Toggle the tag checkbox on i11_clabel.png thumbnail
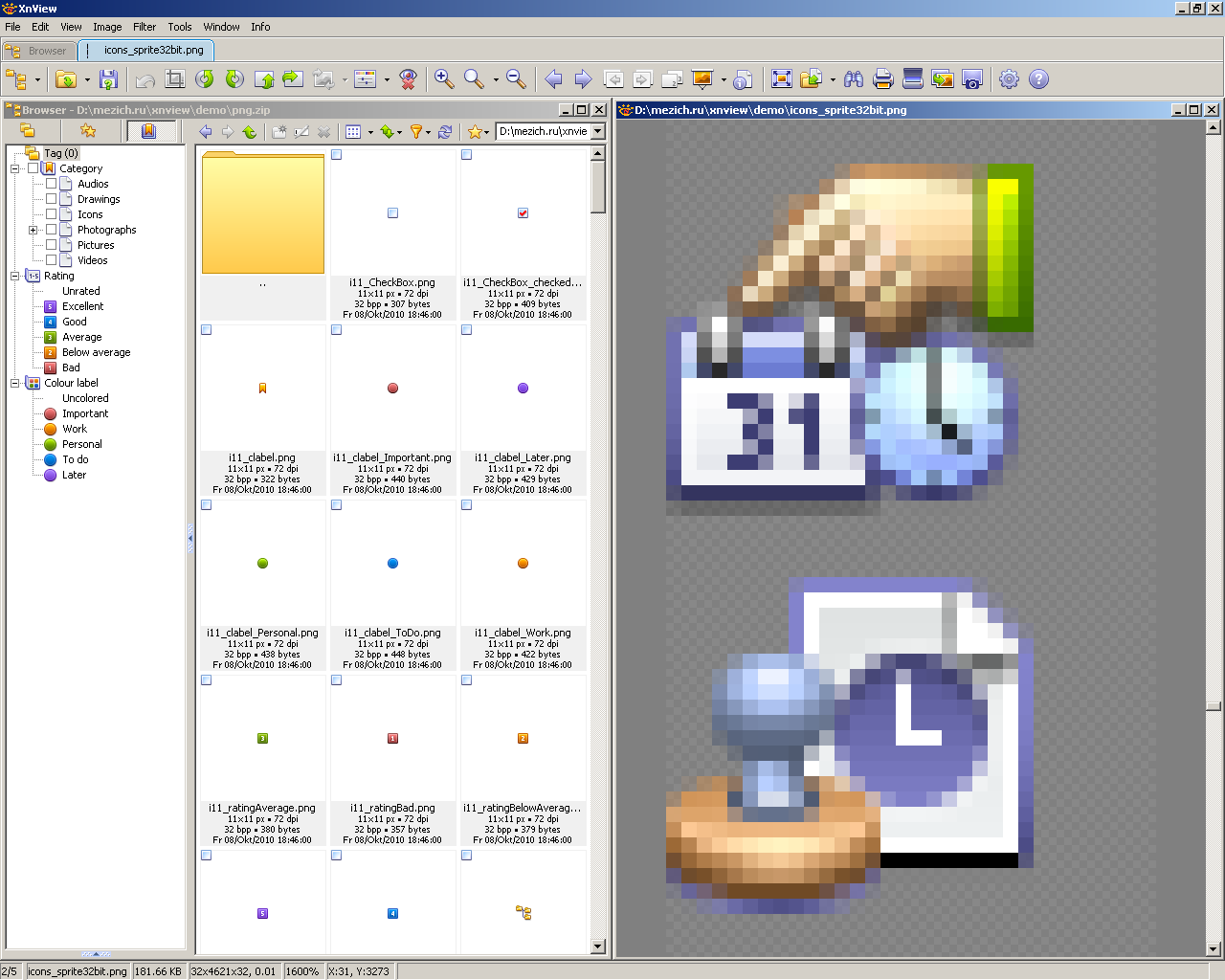The width and height of the screenshot is (1225, 980). [207, 330]
